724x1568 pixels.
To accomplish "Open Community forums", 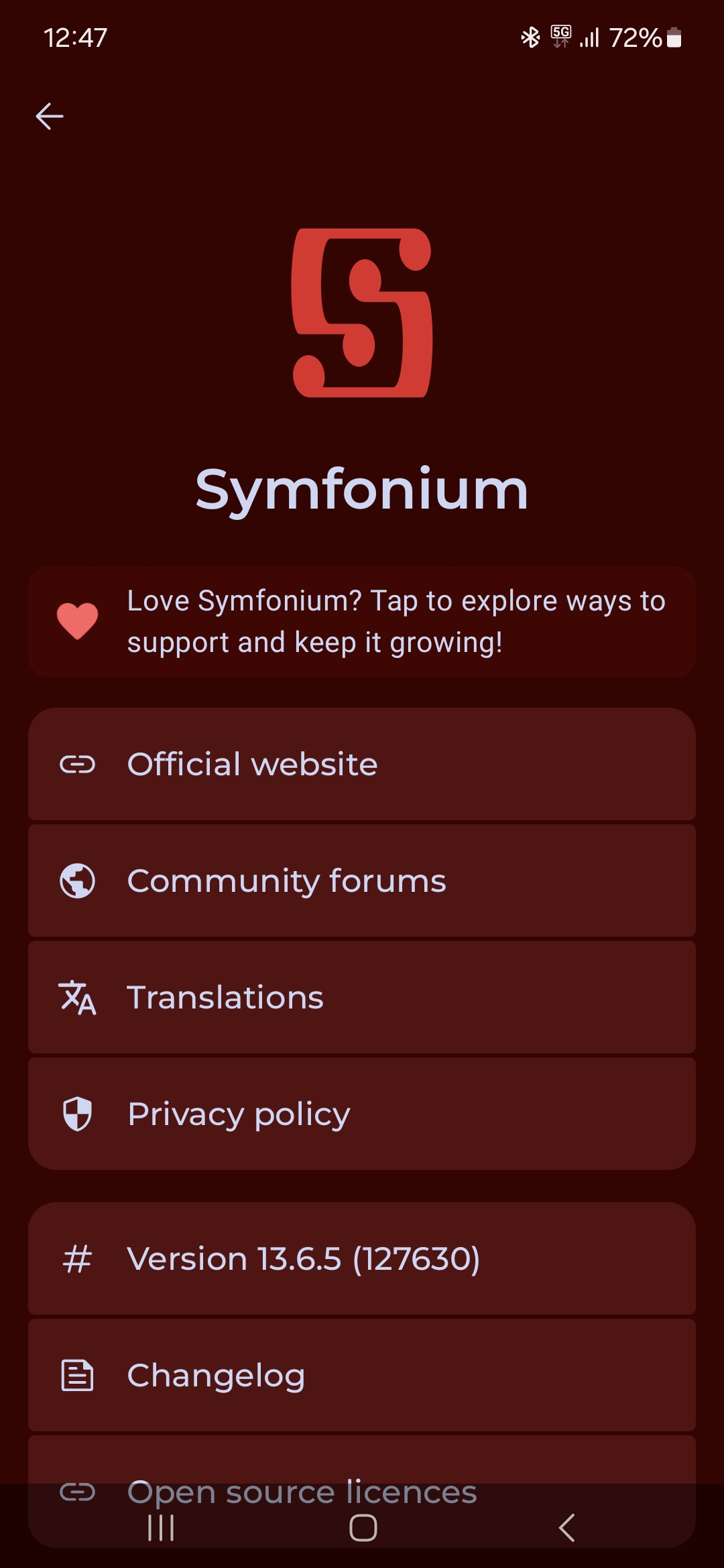I will point(362,880).
